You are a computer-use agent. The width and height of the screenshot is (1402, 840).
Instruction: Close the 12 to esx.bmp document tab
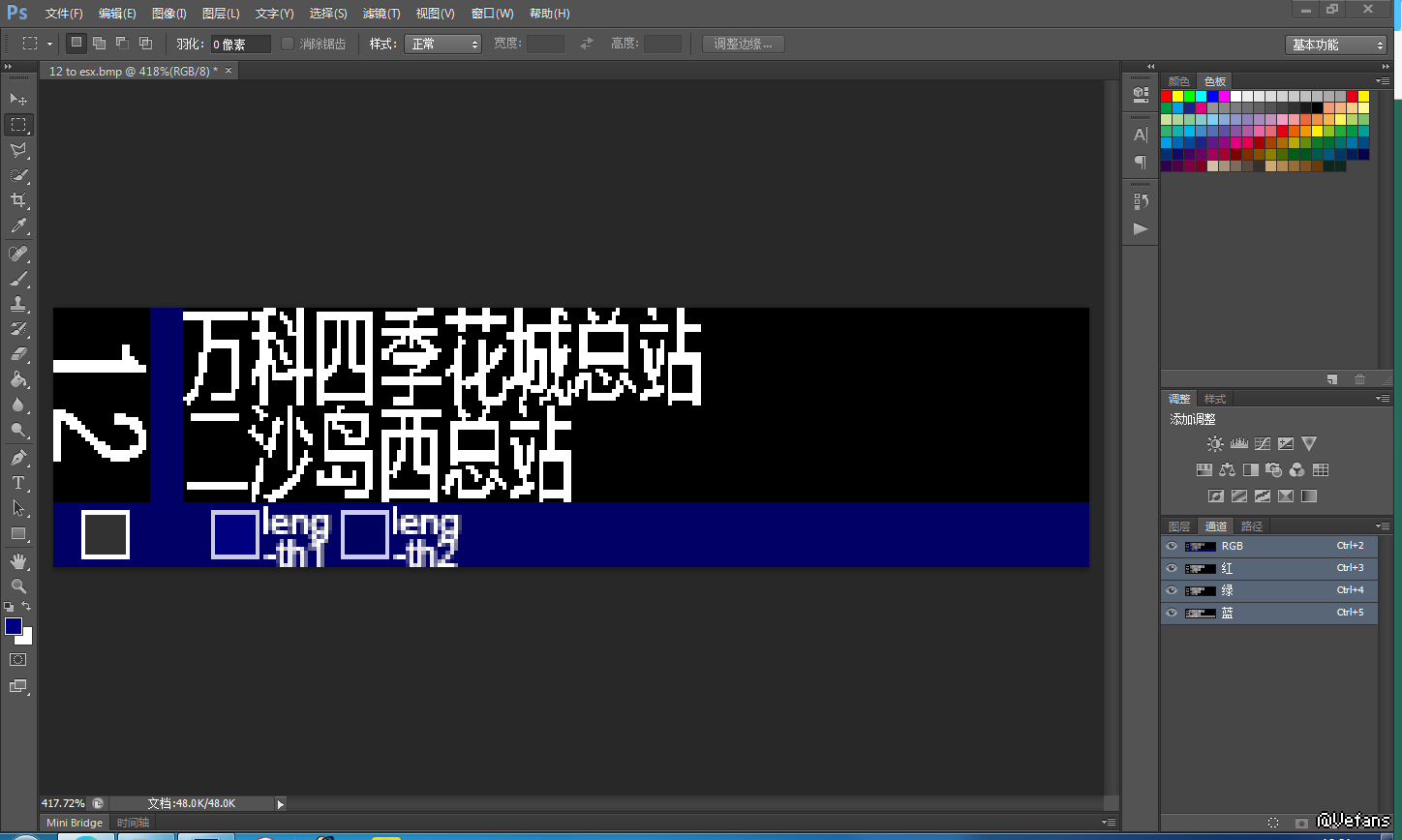229,71
